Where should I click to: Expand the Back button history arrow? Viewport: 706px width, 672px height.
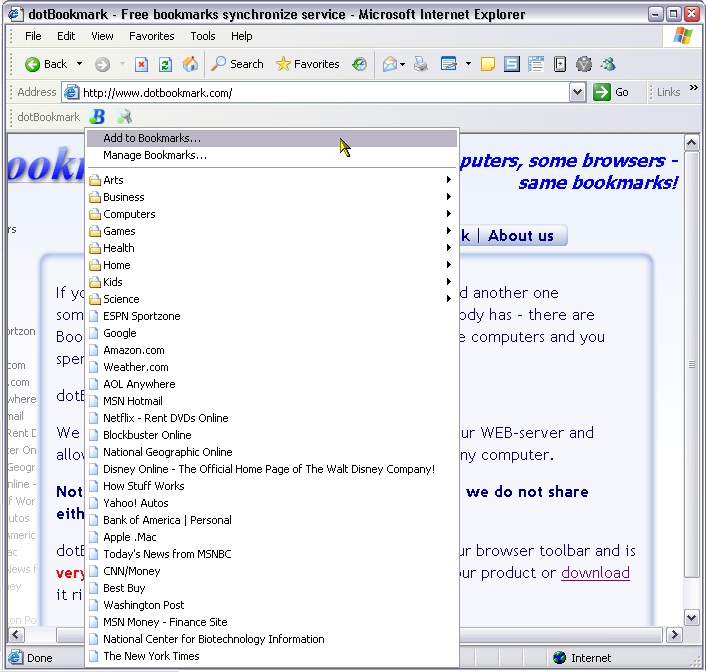[x=79, y=64]
